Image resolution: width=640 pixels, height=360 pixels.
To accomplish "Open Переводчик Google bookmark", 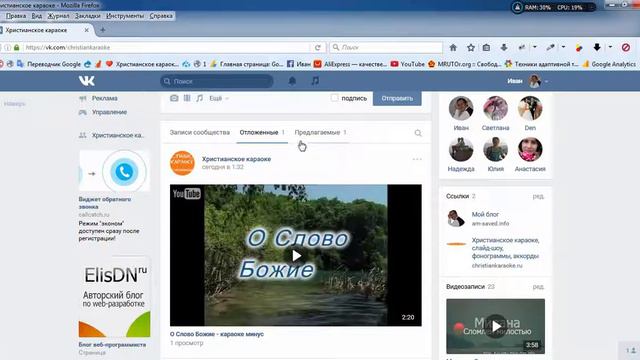I will (x=50, y=64).
